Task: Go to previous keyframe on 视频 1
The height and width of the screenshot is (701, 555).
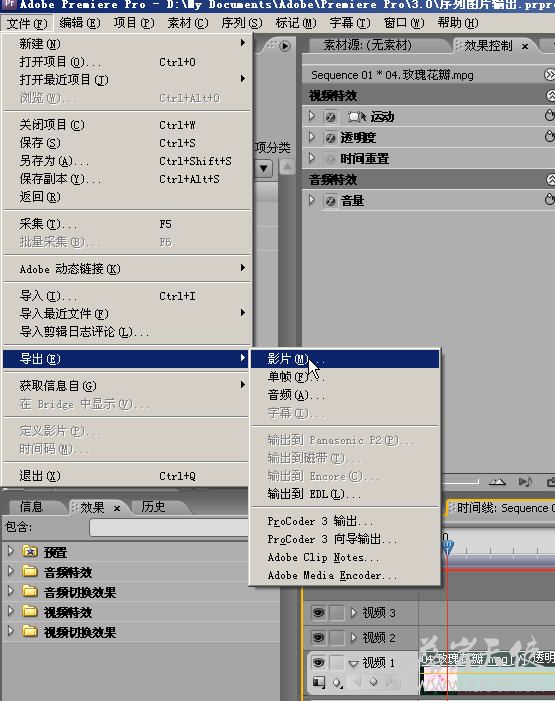Action: [357, 682]
